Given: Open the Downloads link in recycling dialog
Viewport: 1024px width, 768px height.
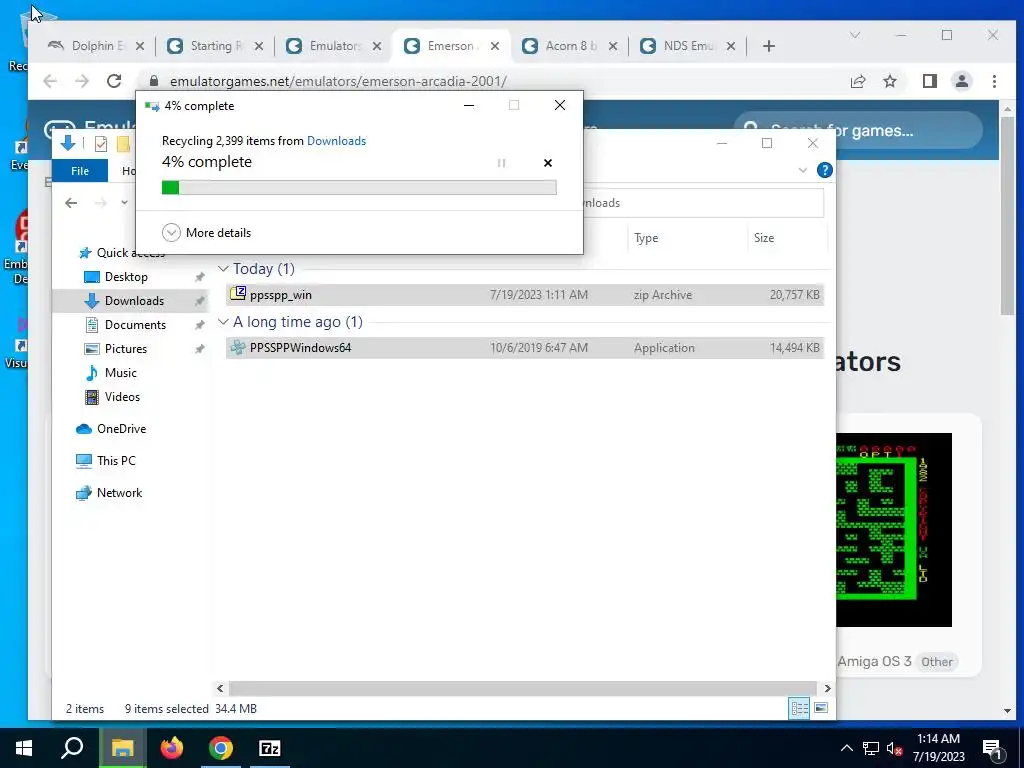Looking at the screenshot, I should point(336,140).
